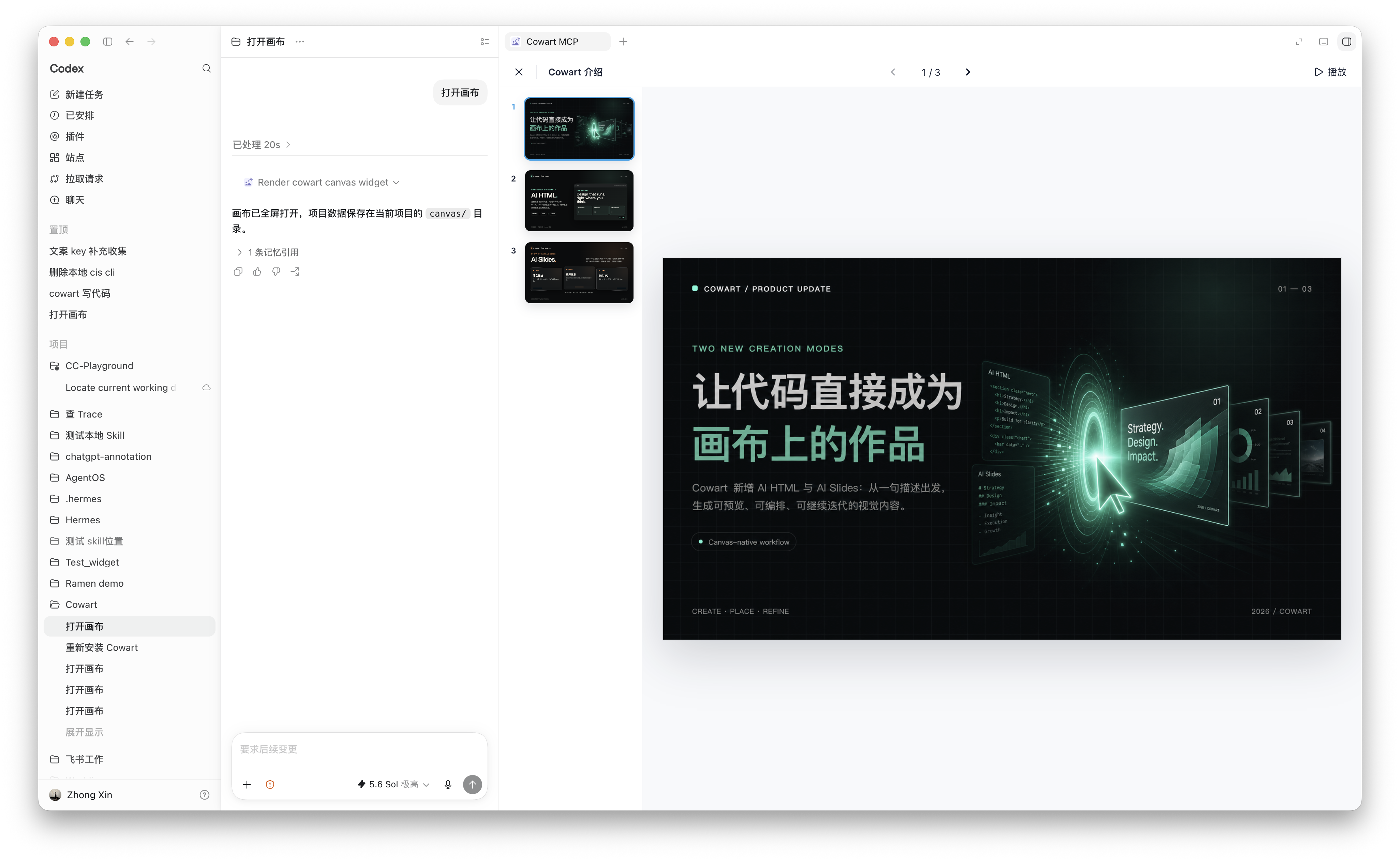The width and height of the screenshot is (1400, 861).
Task: Click the 打开画布 user message bubble
Action: click(460, 93)
